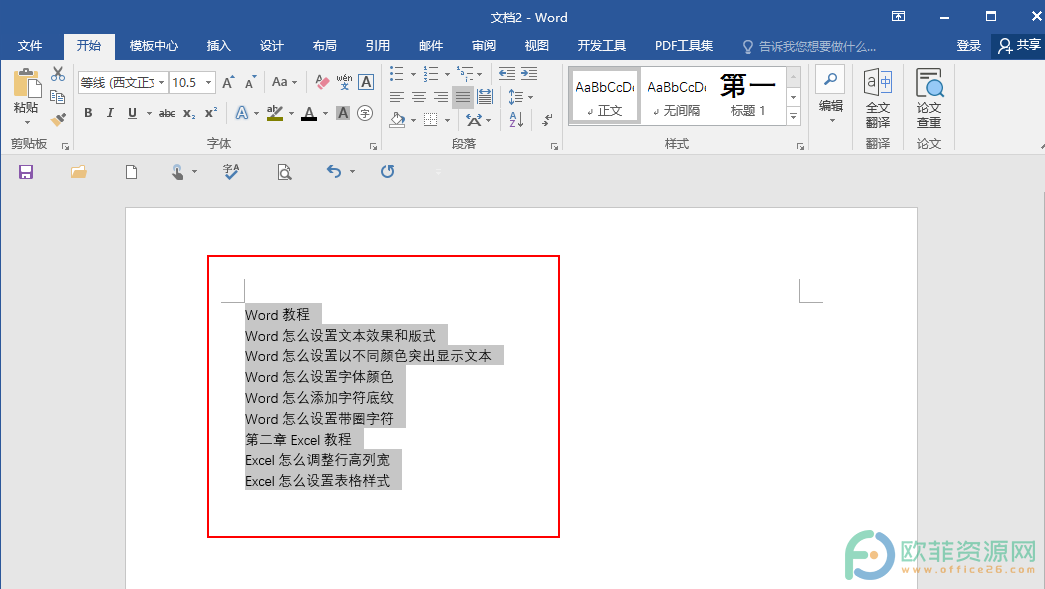1045x589 pixels.
Task: Open the phonetic guide (wén) tool
Action: pyautogui.click(x=344, y=82)
